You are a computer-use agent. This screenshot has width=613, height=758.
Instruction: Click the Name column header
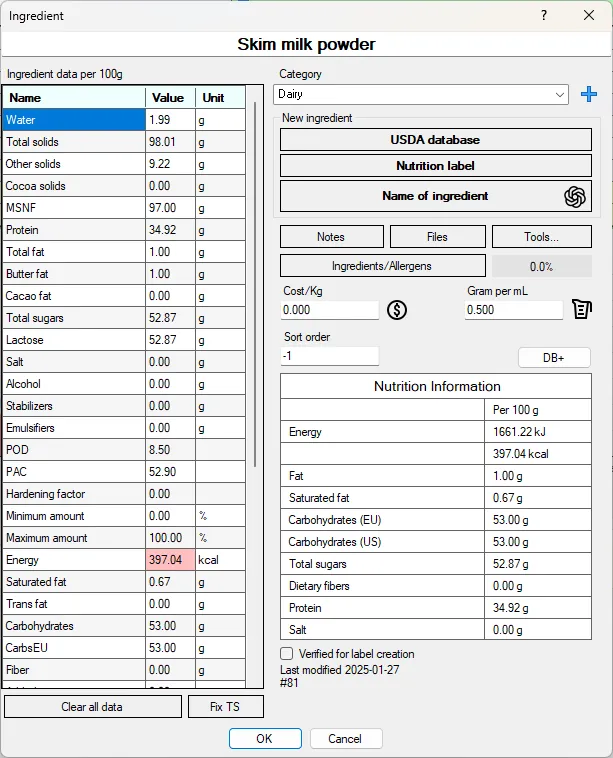tap(74, 98)
